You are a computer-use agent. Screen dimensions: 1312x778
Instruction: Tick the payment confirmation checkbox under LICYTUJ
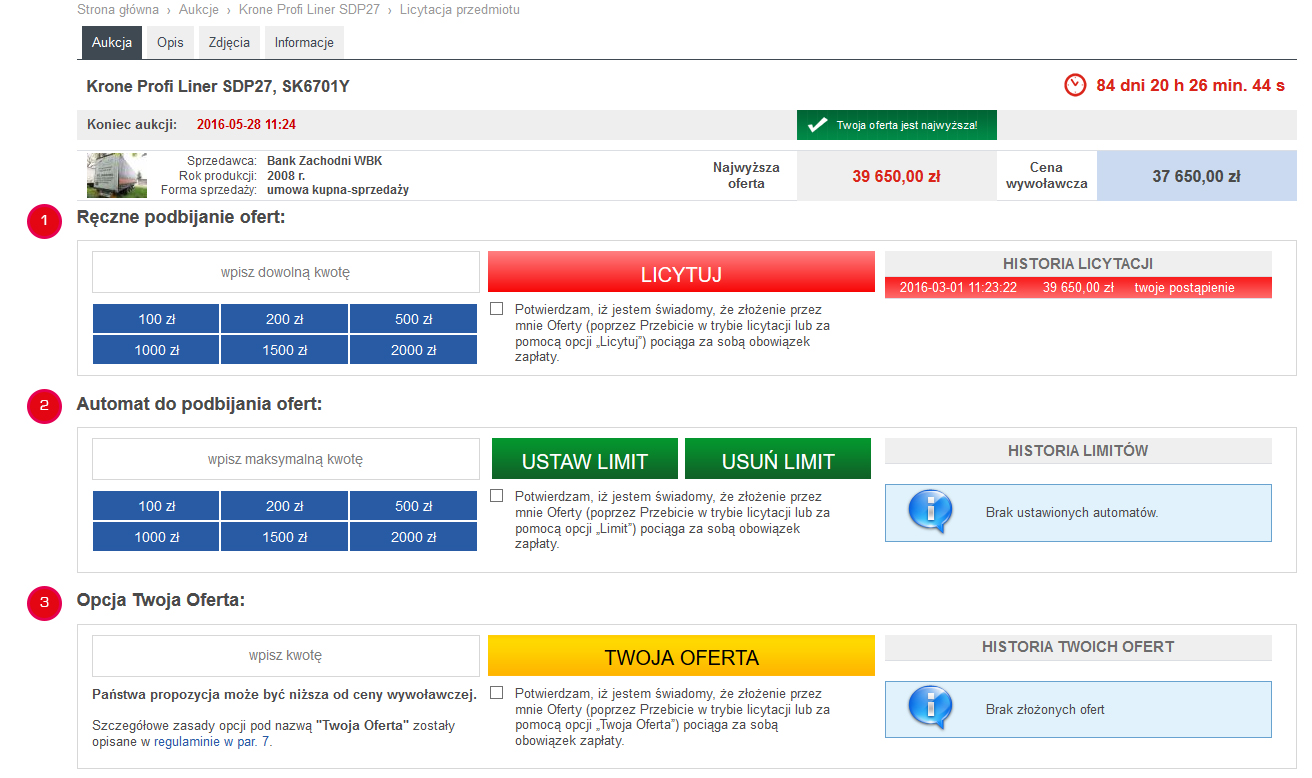click(x=497, y=309)
